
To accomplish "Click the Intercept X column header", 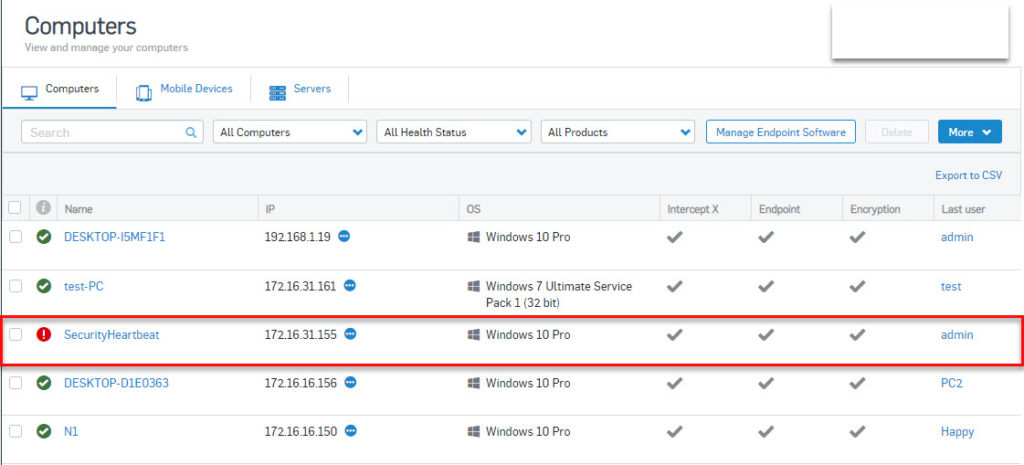I will (x=693, y=209).
